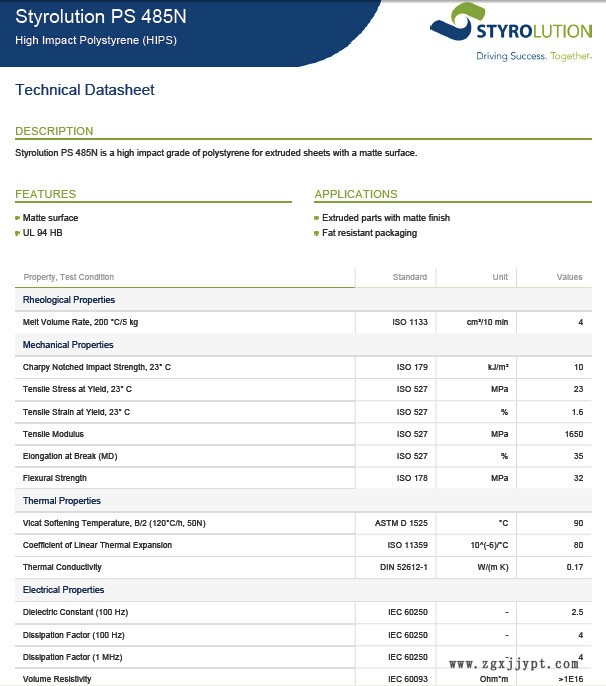Click the DESCRIPTION section heading
The height and width of the screenshot is (686, 606).
click(54, 131)
